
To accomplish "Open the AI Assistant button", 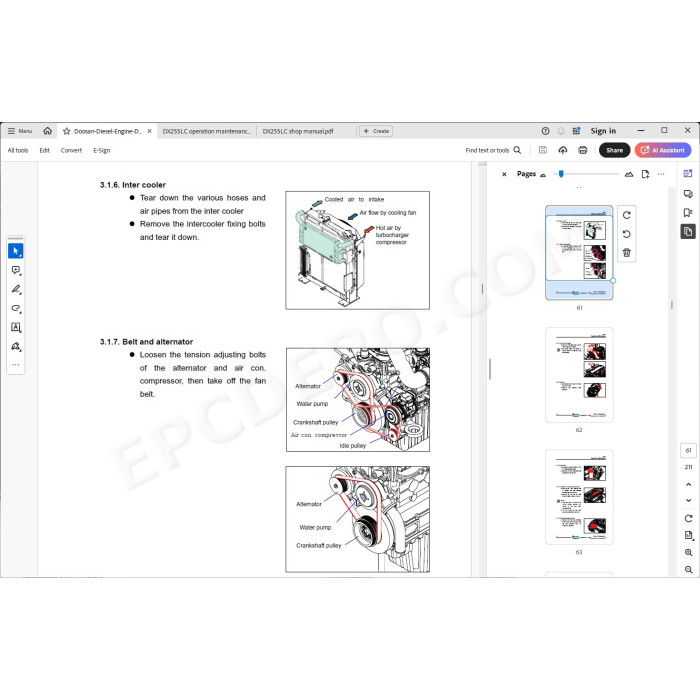I will pyautogui.click(x=663, y=150).
